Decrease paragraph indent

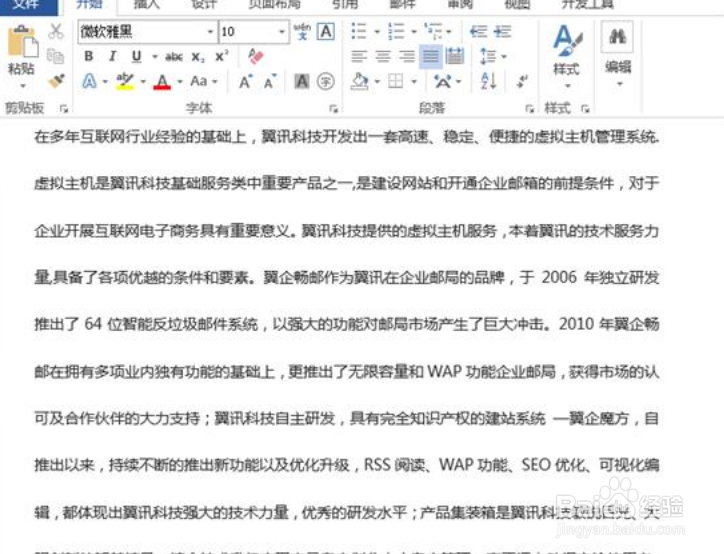479,31
